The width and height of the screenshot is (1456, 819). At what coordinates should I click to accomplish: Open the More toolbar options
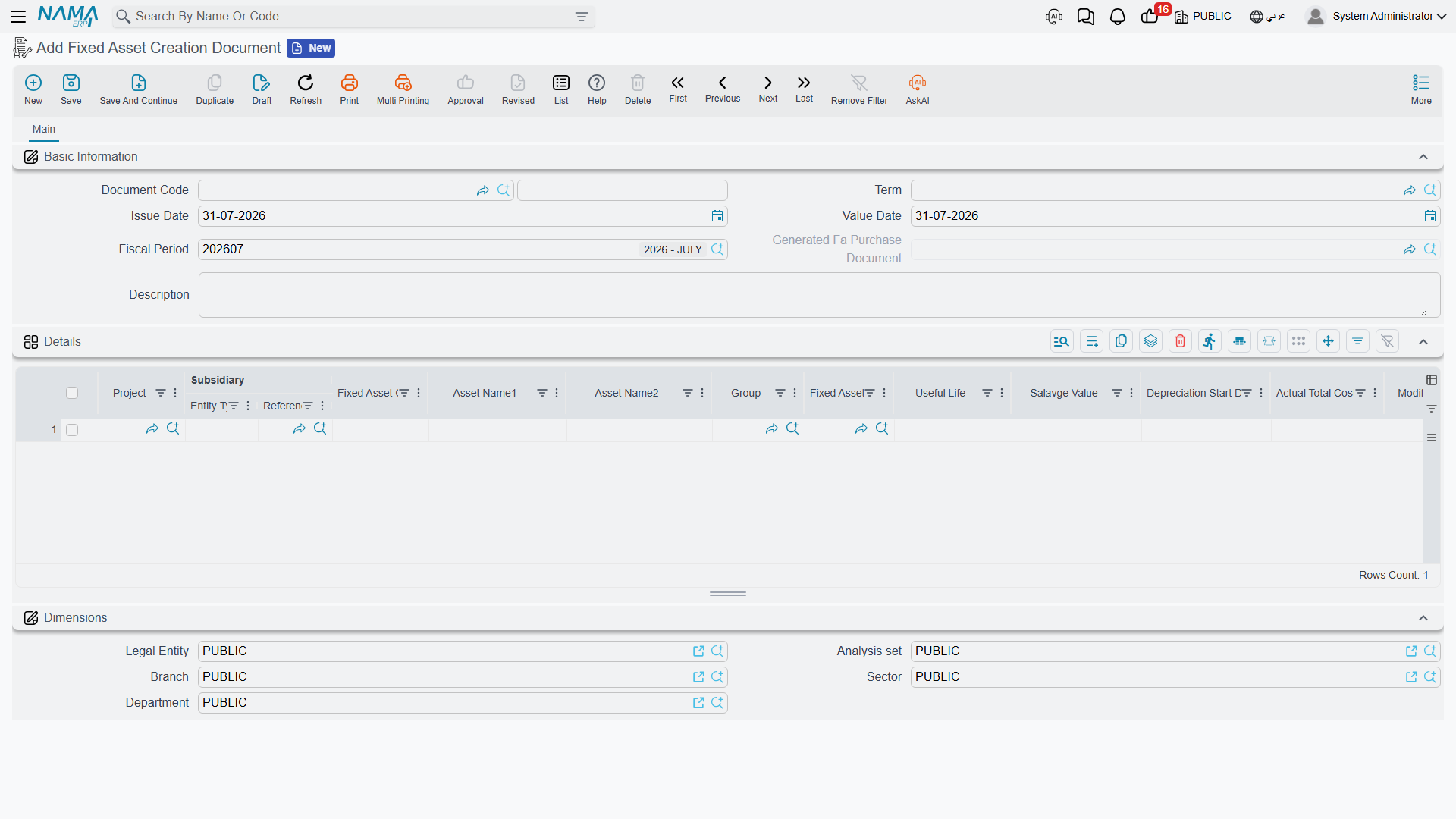tap(1421, 89)
